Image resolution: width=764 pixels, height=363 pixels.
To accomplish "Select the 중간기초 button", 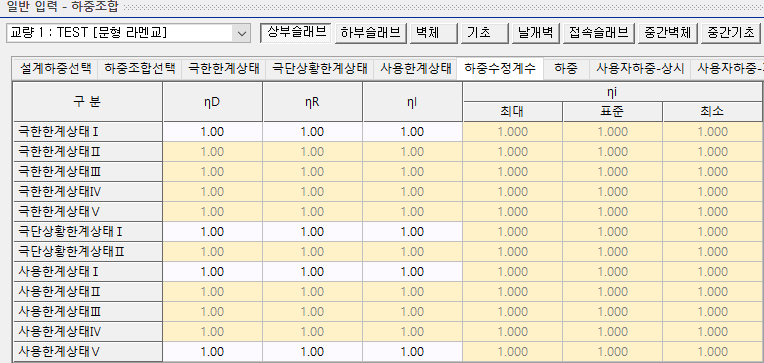I will pos(731,33).
